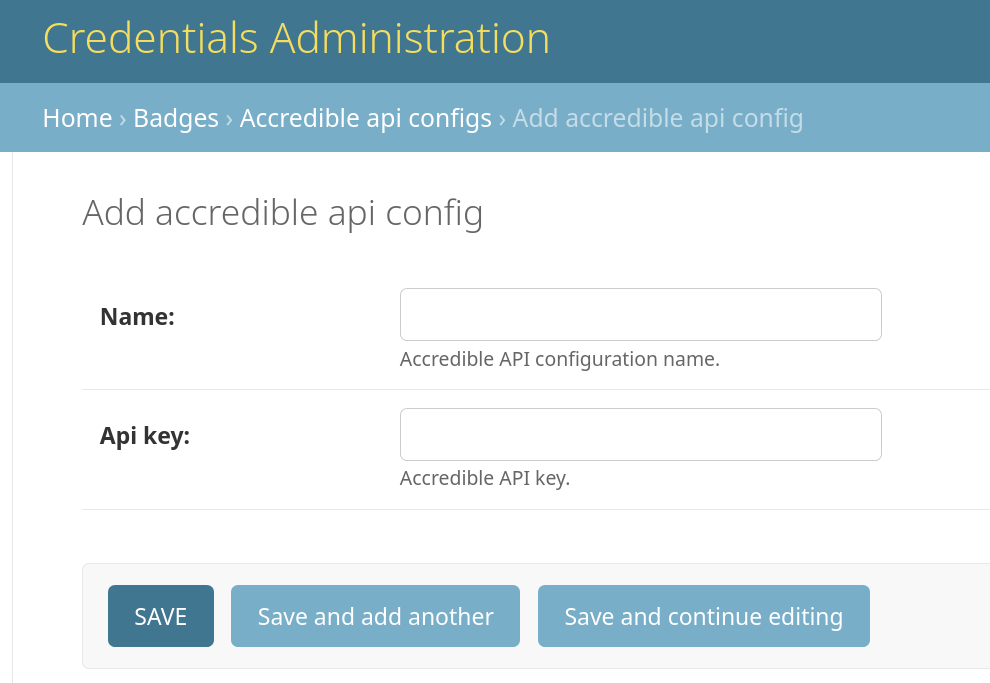Click help text 'Accredible API key.'
Screen dimensions: 990x683
click(485, 478)
